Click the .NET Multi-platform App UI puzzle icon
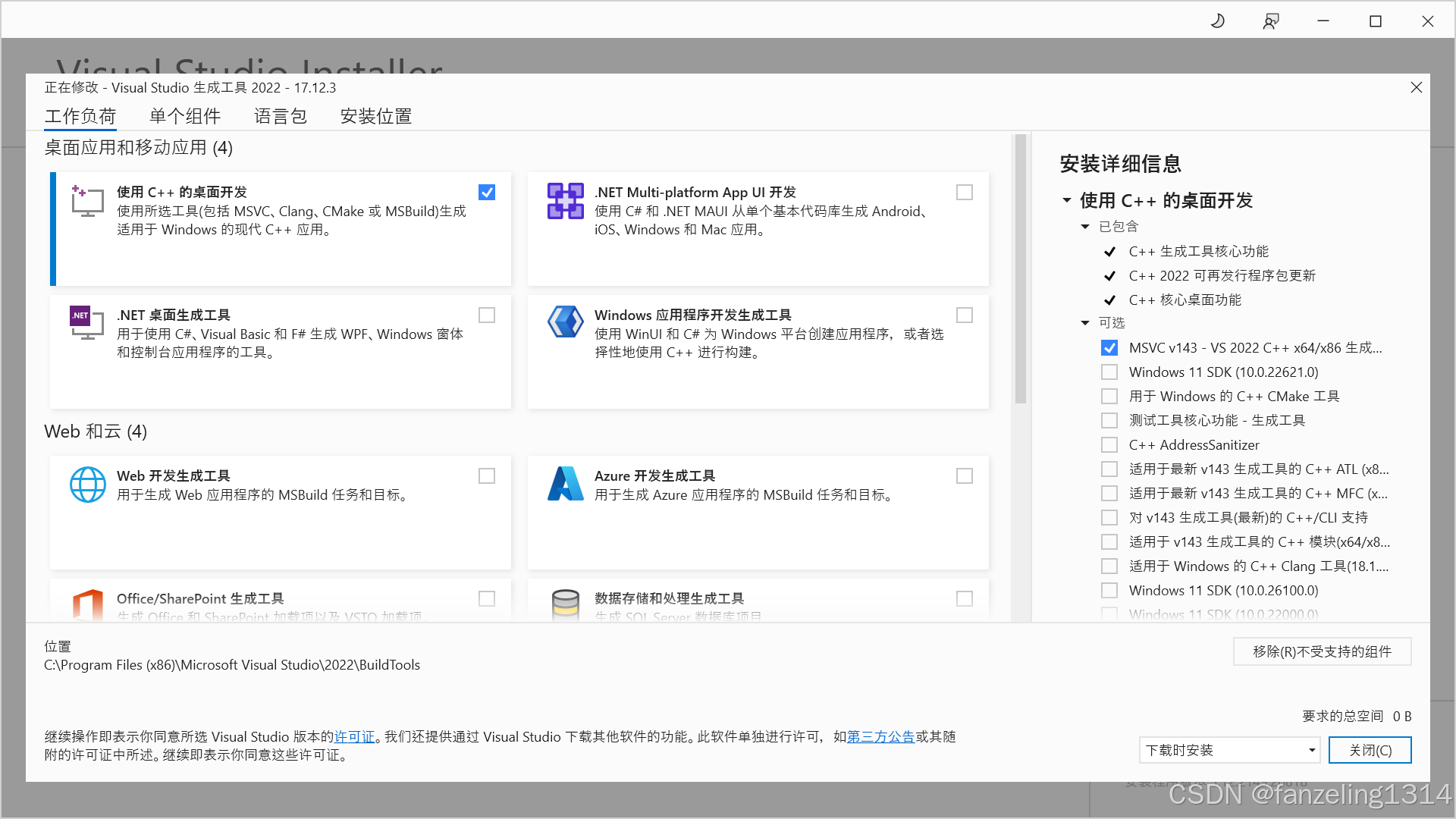Screen dimensions: 1456x819 tap(564, 200)
